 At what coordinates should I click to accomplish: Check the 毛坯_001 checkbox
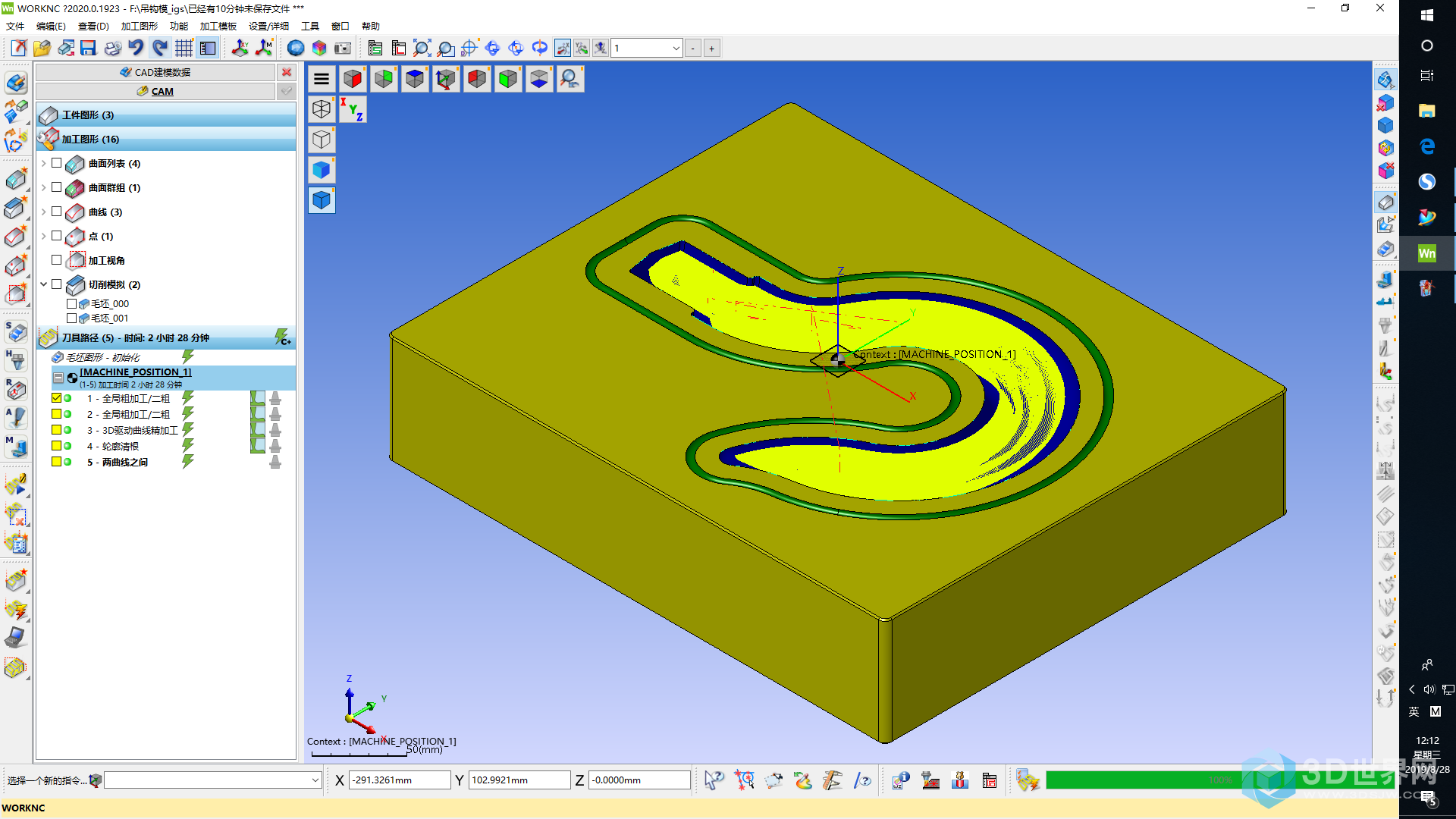click(72, 318)
